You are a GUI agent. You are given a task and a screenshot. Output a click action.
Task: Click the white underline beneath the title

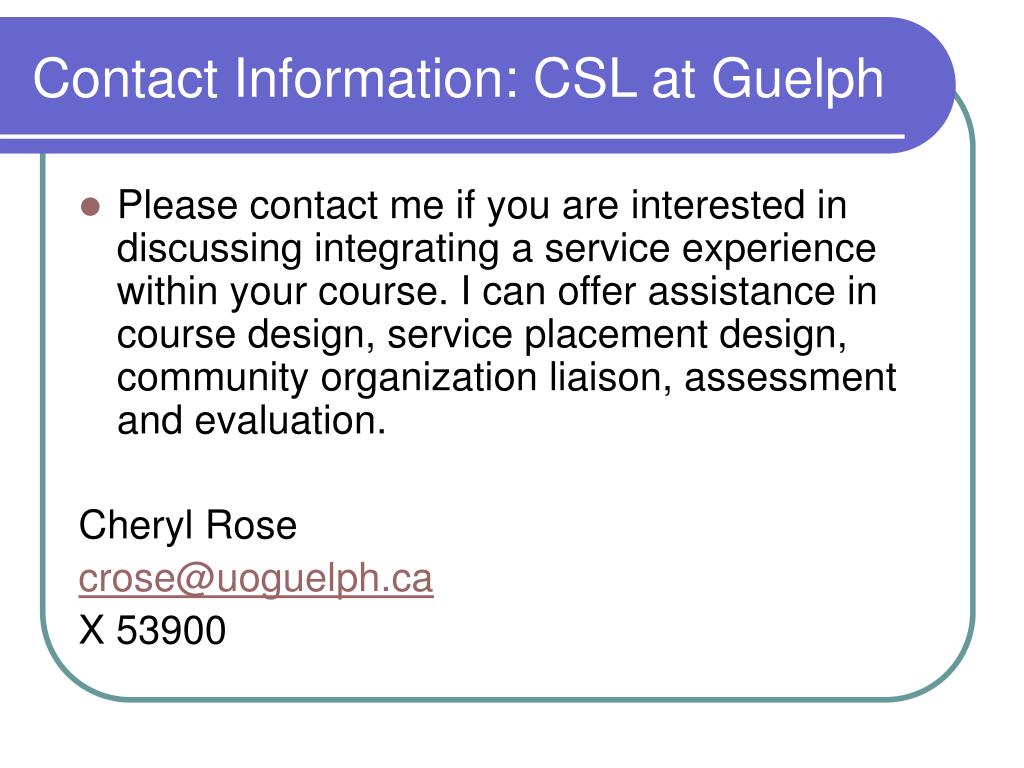pyautogui.click(x=452, y=136)
